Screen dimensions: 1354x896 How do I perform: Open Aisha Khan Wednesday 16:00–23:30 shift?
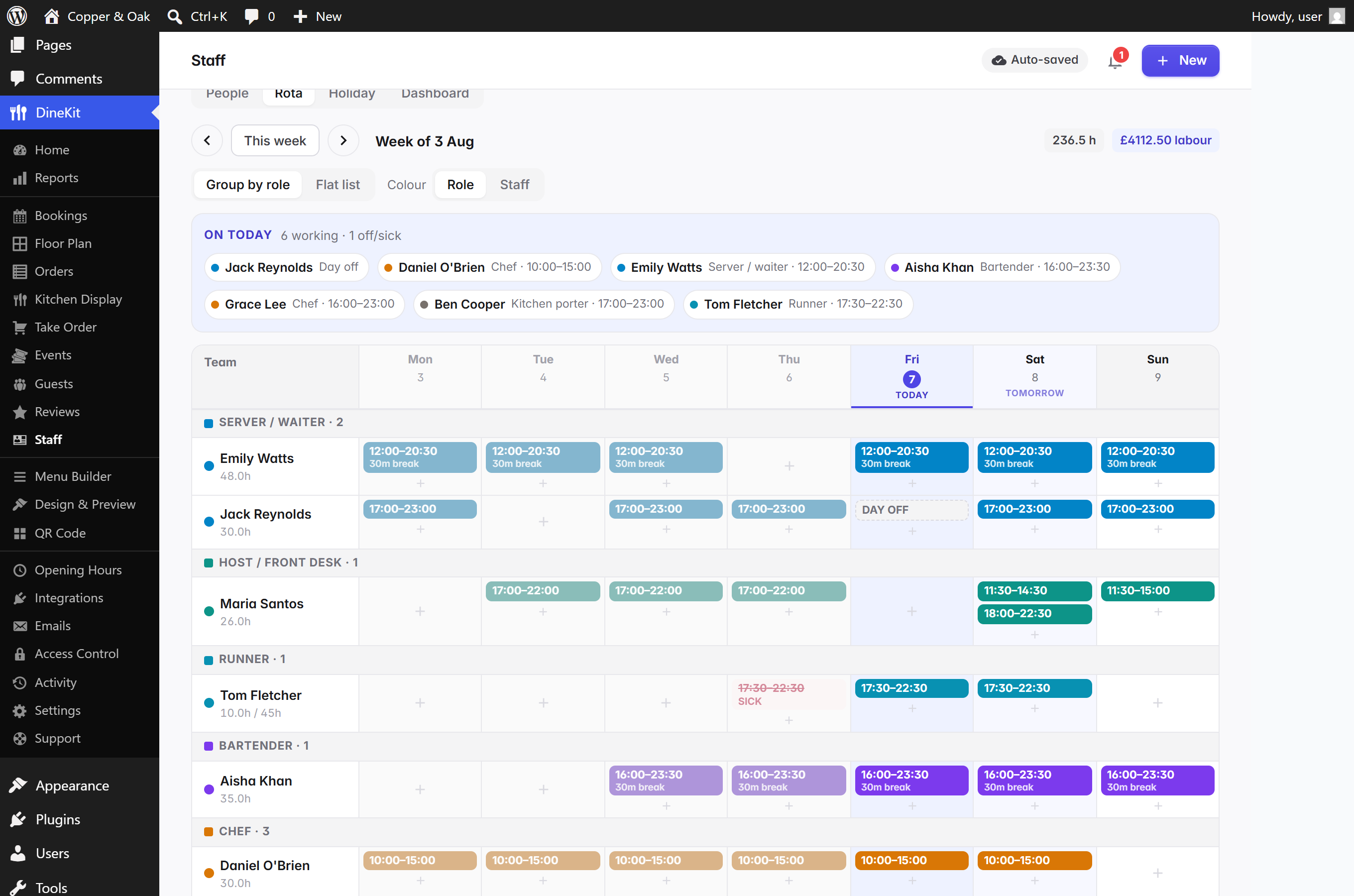point(666,781)
